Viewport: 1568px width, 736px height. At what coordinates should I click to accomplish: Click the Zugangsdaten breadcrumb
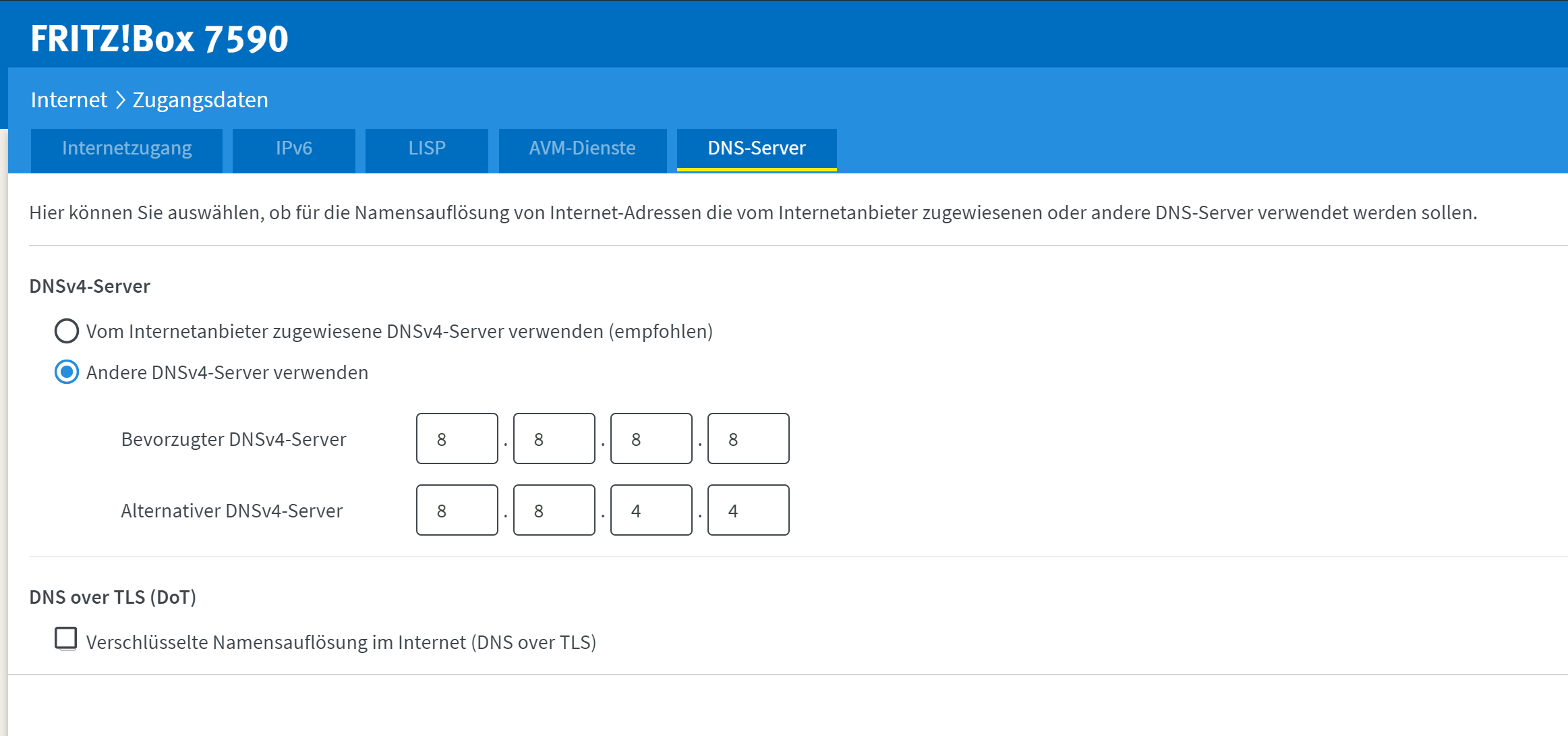[x=200, y=100]
